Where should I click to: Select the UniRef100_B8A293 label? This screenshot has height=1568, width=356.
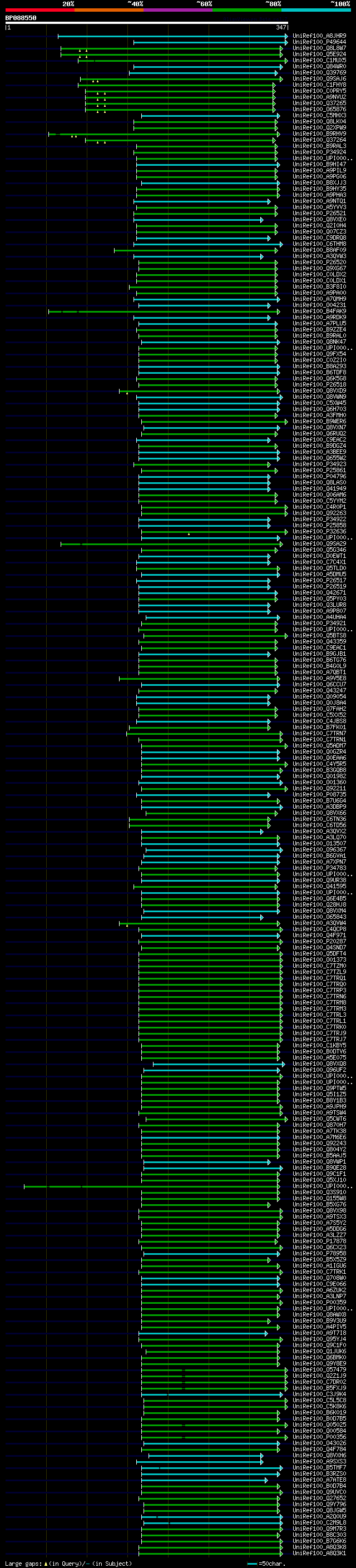coord(319,367)
